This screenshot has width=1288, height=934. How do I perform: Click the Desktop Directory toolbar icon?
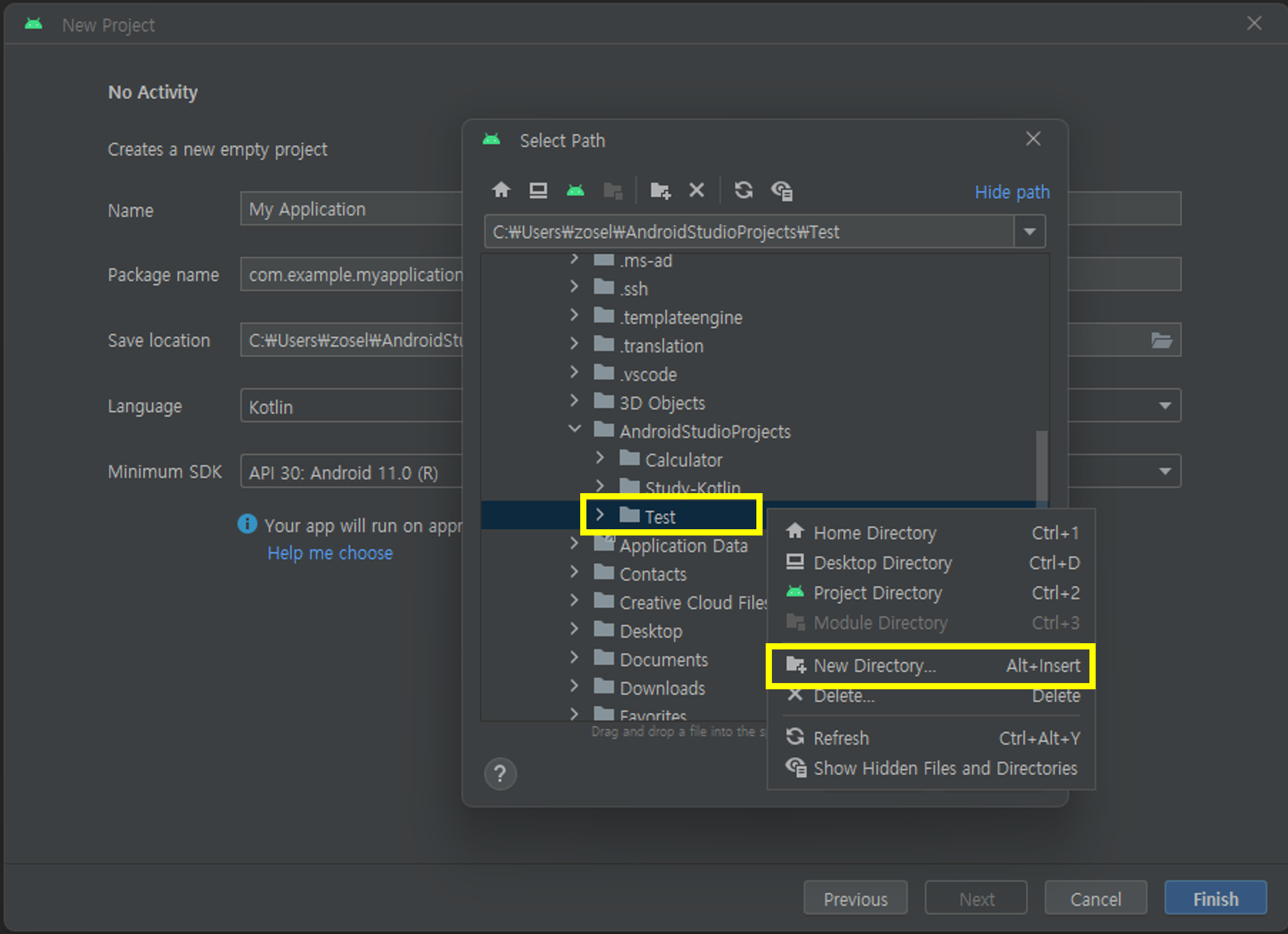click(x=538, y=190)
